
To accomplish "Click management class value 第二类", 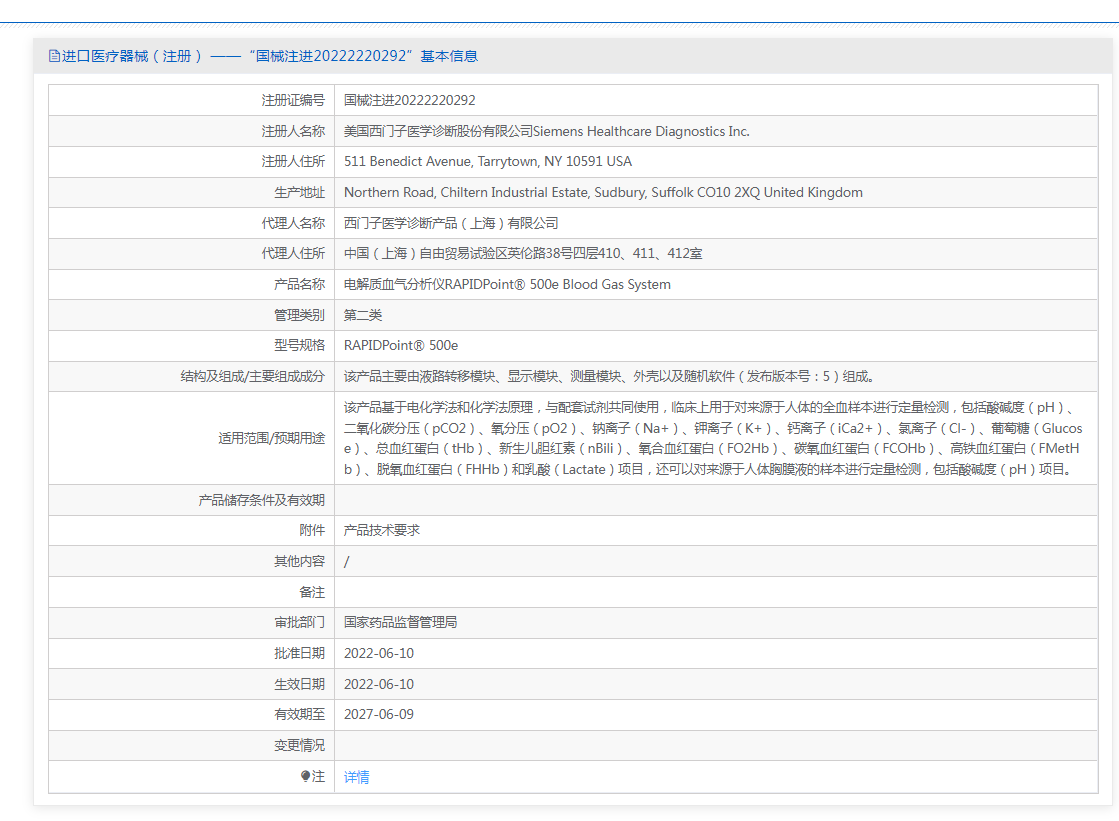I will (363, 315).
